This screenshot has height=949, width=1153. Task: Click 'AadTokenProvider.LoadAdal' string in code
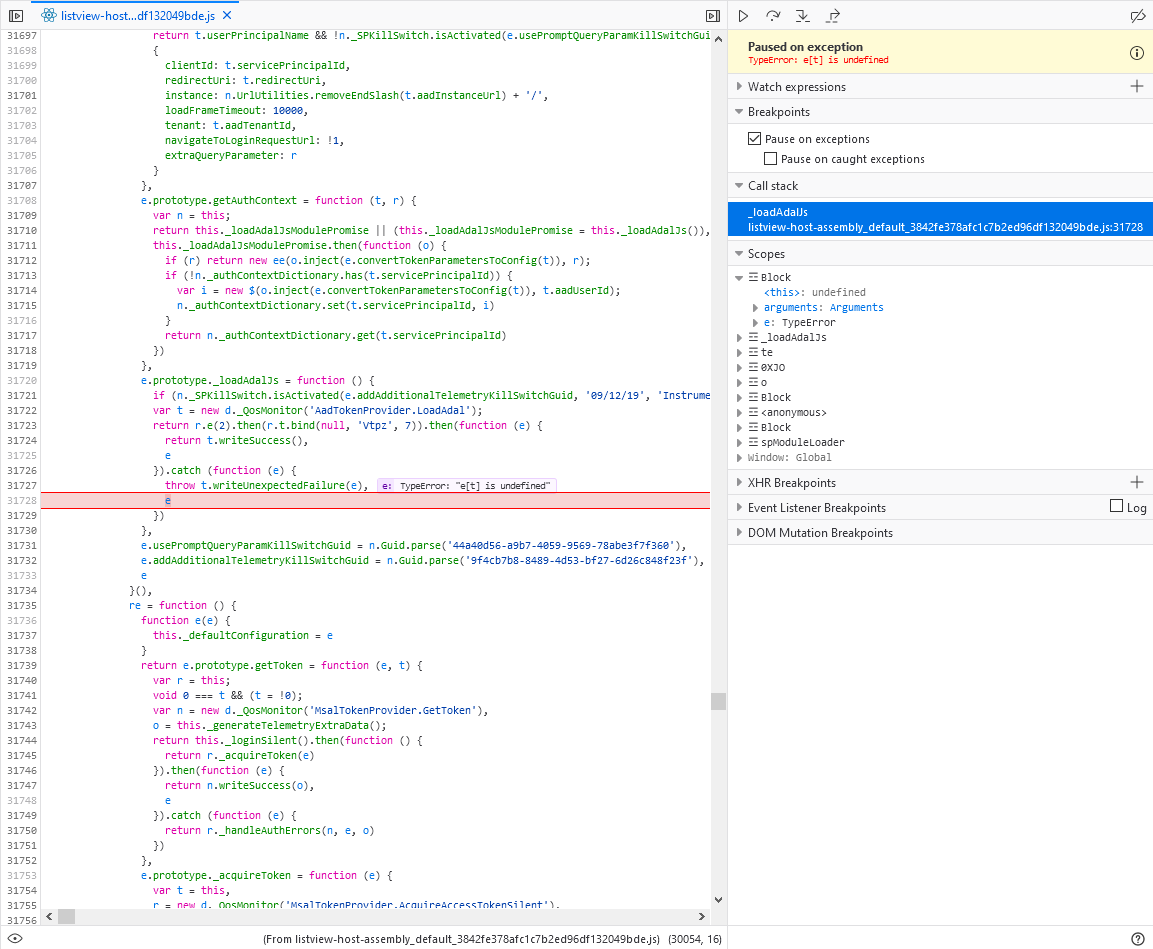click(392, 410)
